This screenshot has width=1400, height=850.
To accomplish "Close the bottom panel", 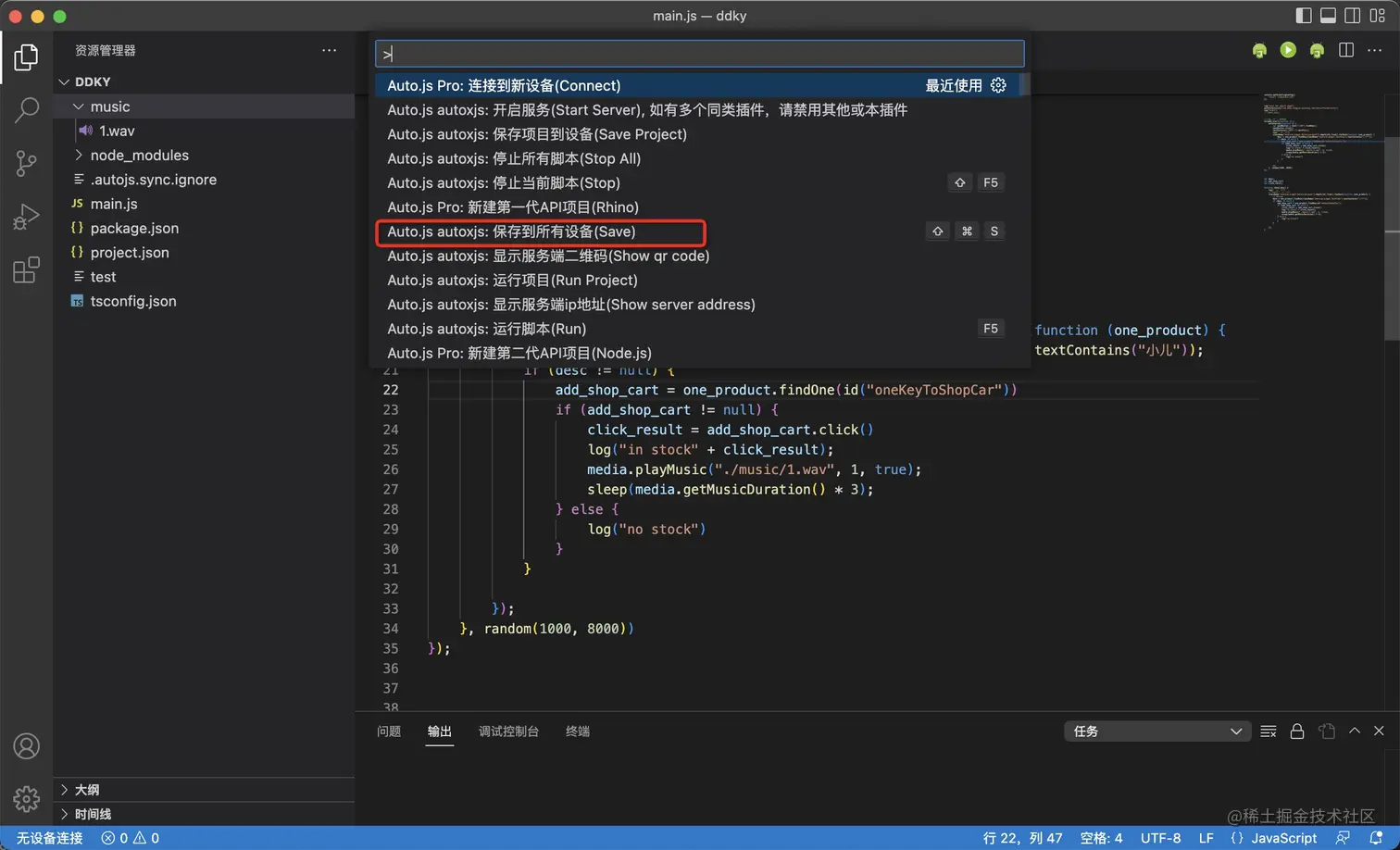I will 1379,731.
